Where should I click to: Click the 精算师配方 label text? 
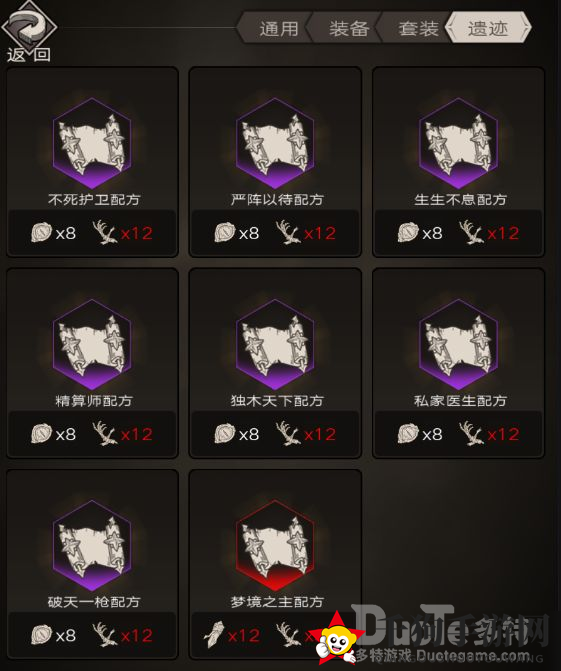pyautogui.click(x=94, y=401)
